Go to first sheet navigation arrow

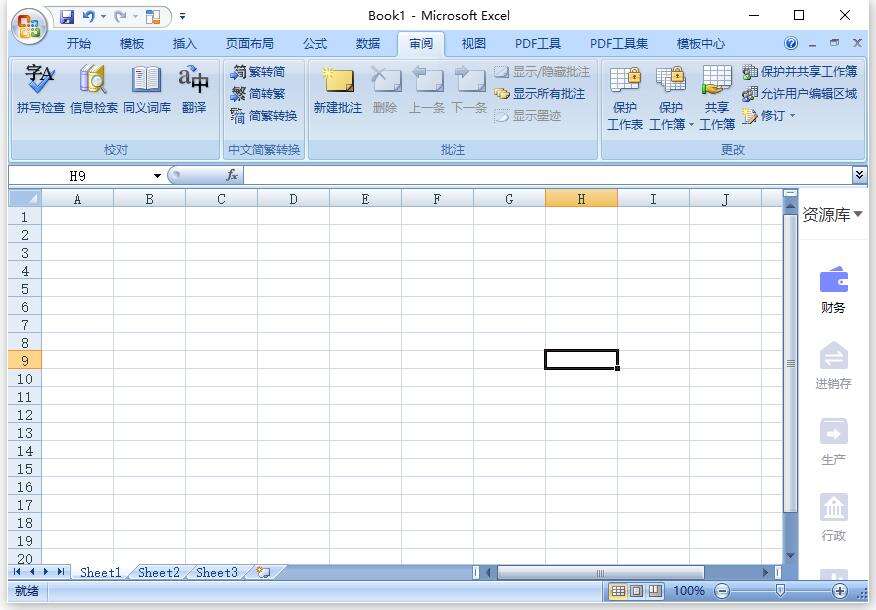[17, 571]
